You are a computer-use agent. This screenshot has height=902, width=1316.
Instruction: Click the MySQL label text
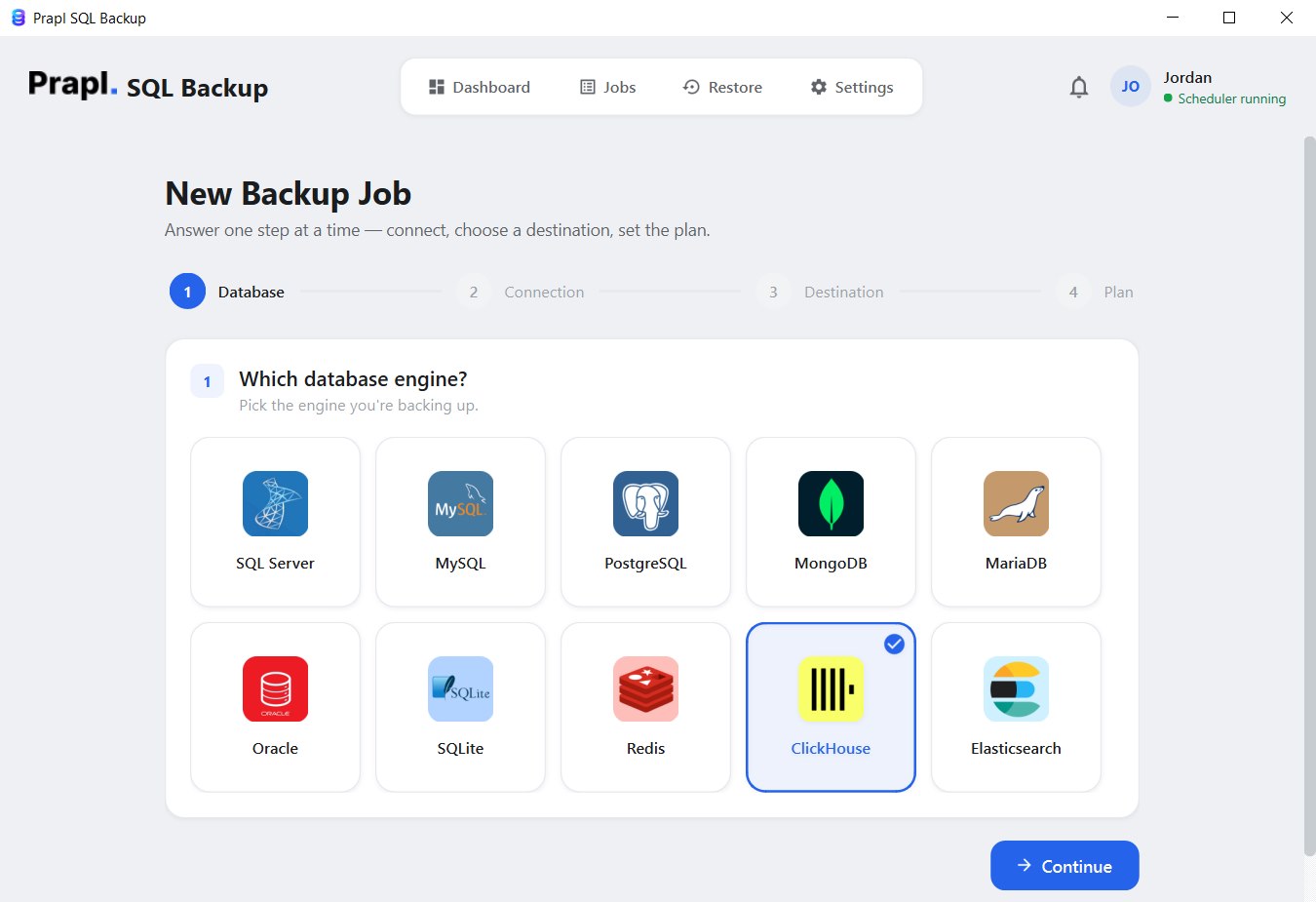point(460,564)
